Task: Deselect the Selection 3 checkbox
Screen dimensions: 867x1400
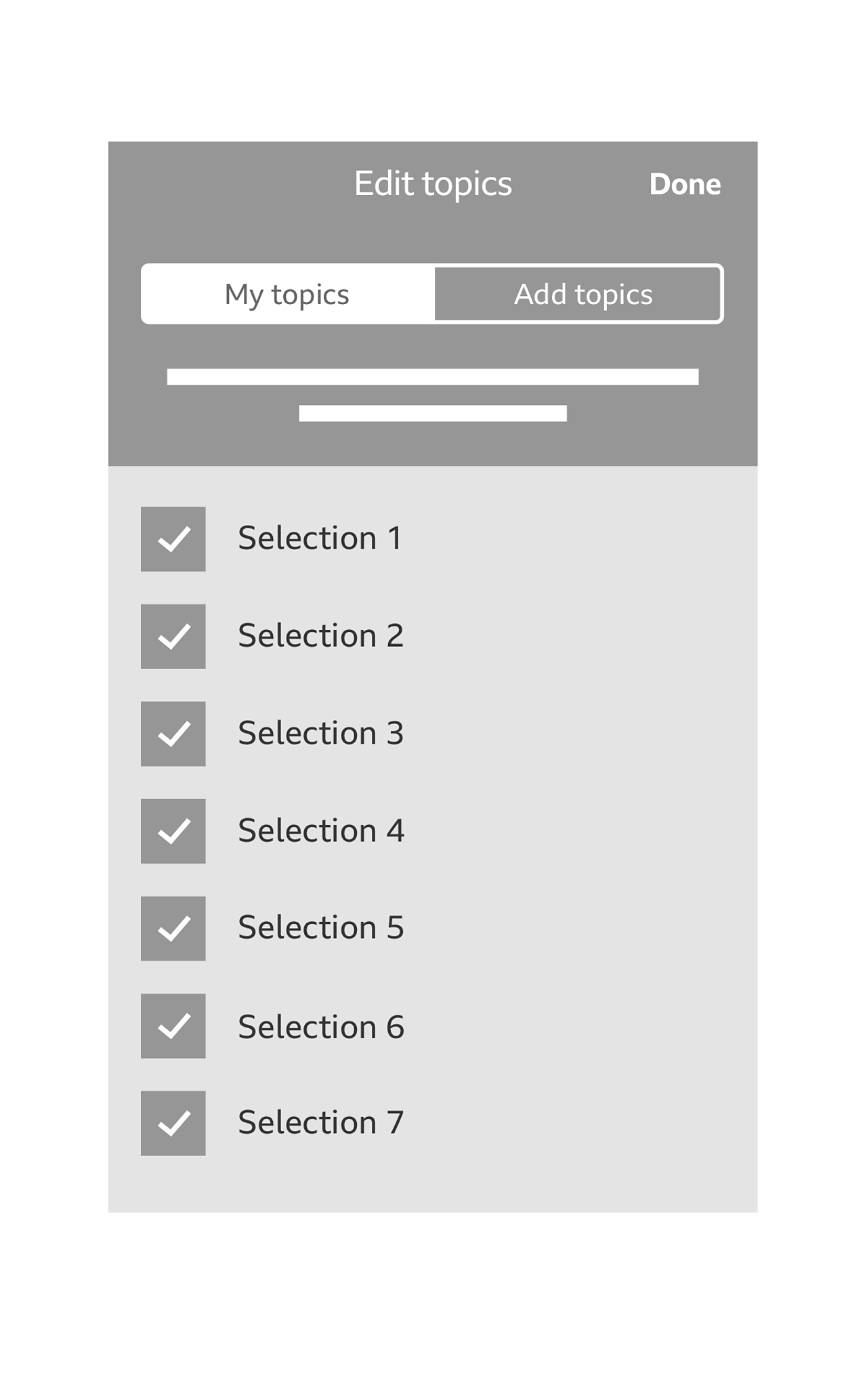Action: coord(173,734)
